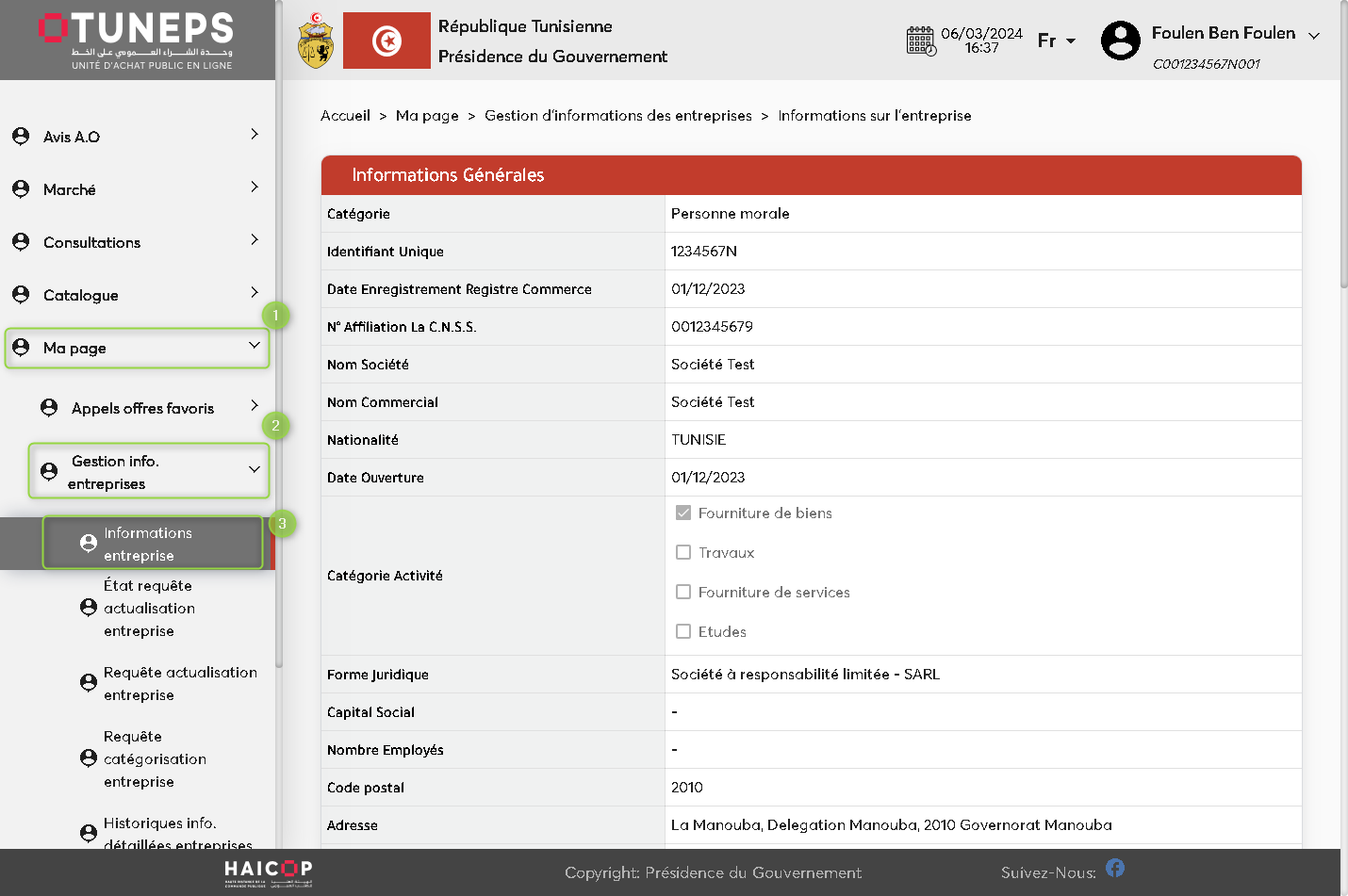Enable the Fourniture de services checkbox
1348x896 pixels.
pos(683,593)
